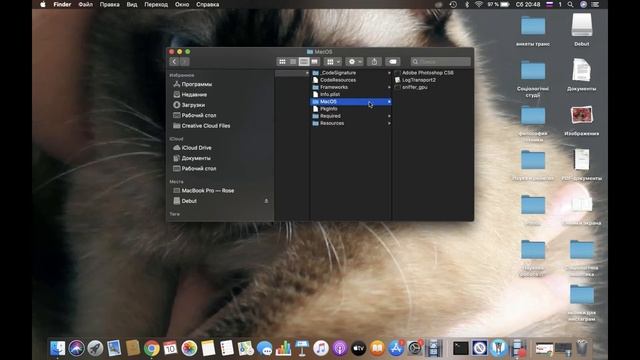Expand the Required folder arrow
Image resolution: width=640 pixels, height=360 pixels.
coord(389,116)
